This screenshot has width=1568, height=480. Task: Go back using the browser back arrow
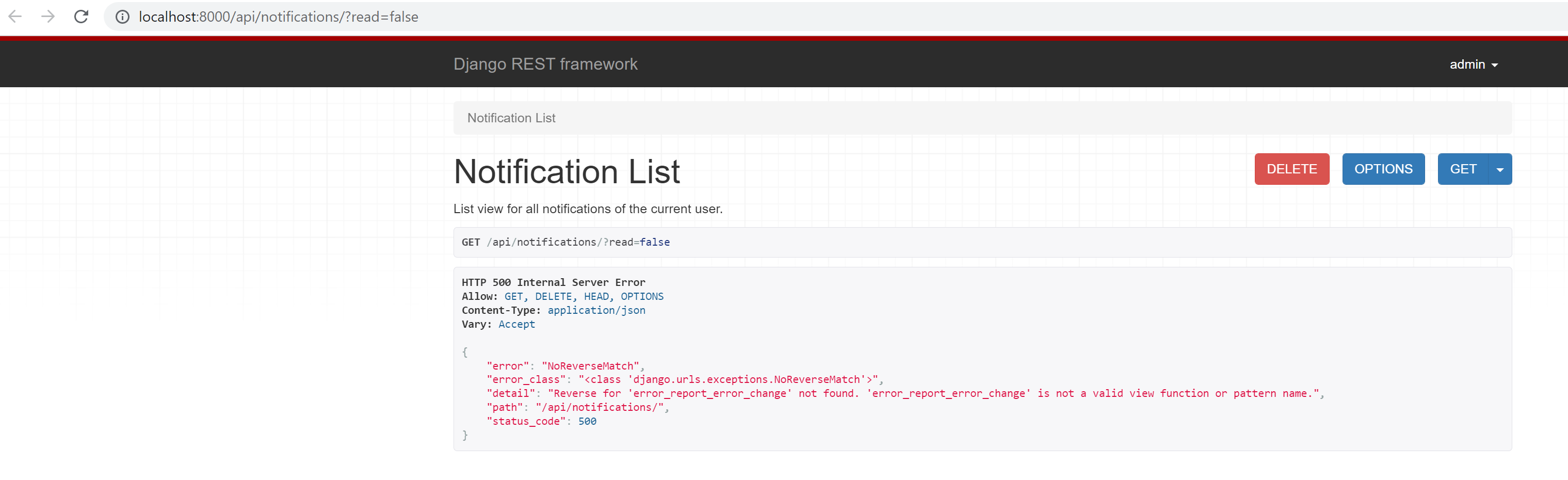pyautogui.click(x=15, y=17)
